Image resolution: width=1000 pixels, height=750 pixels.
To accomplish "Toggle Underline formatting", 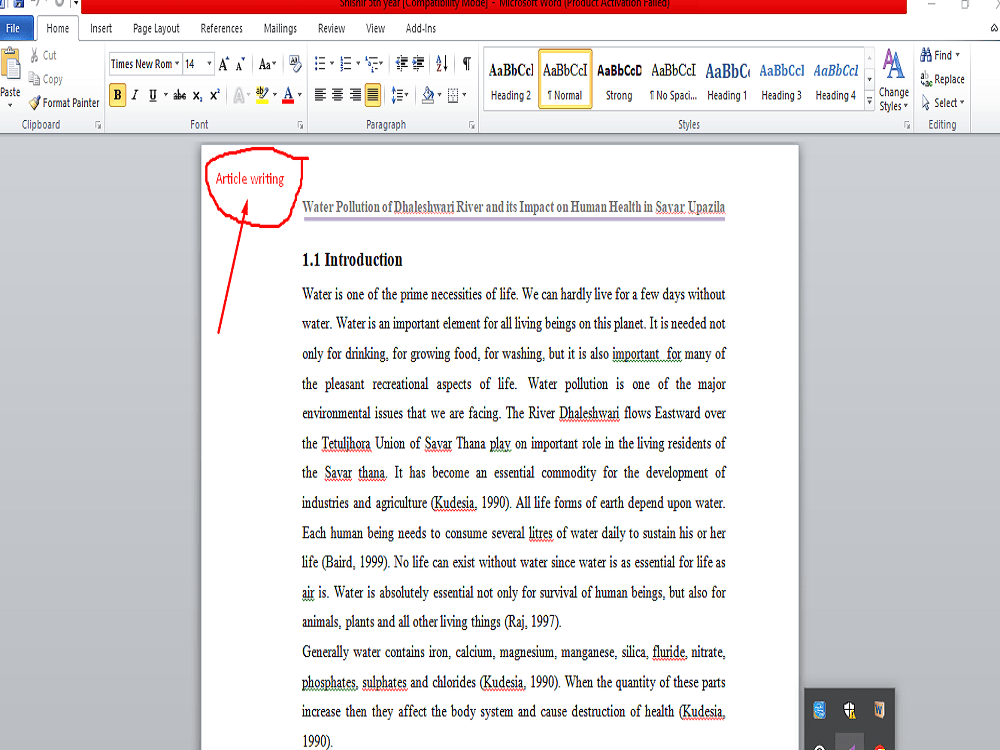I will tap(150, 95).
